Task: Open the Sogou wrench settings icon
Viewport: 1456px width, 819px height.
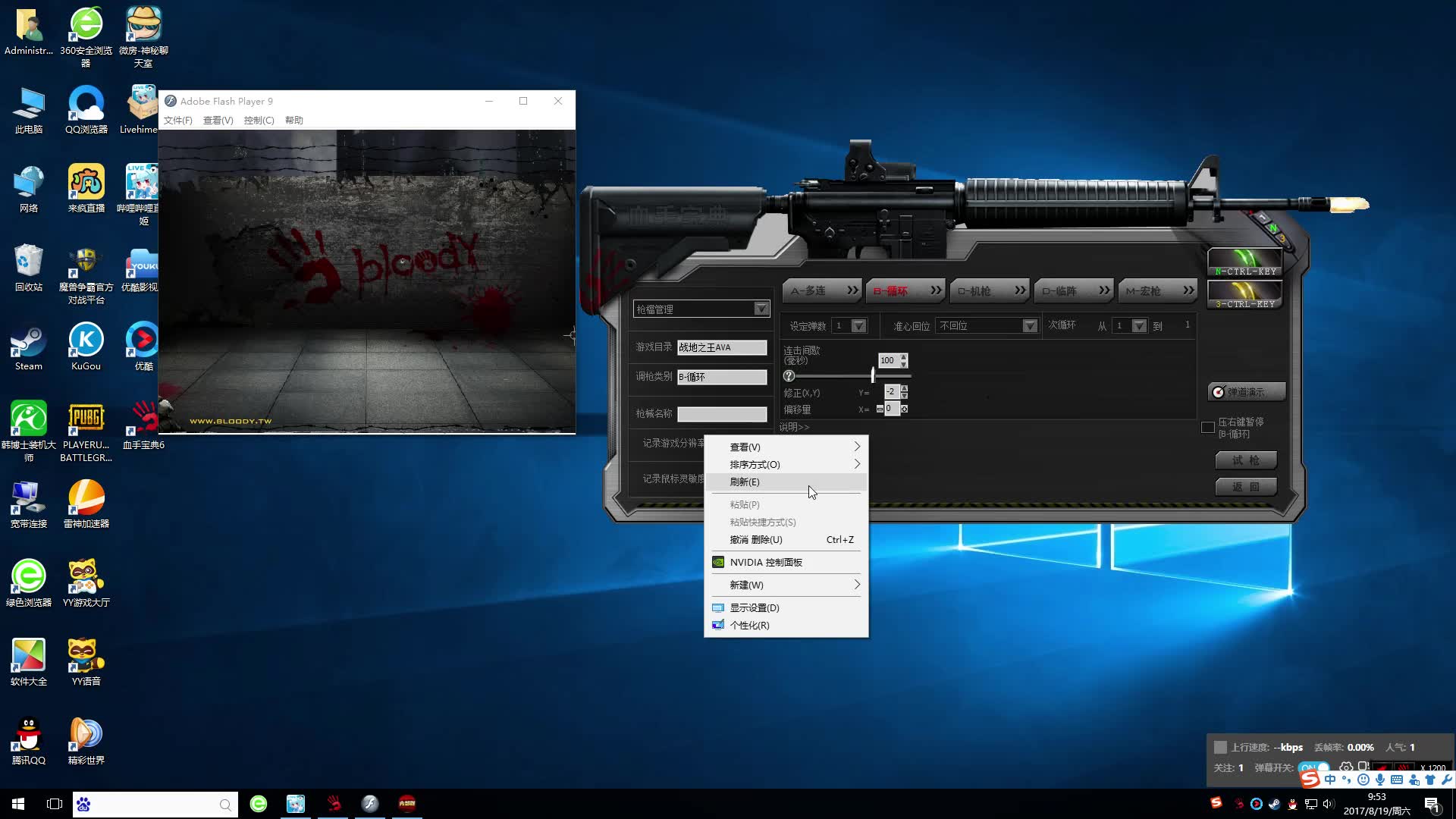Action: coord(1447,780)
